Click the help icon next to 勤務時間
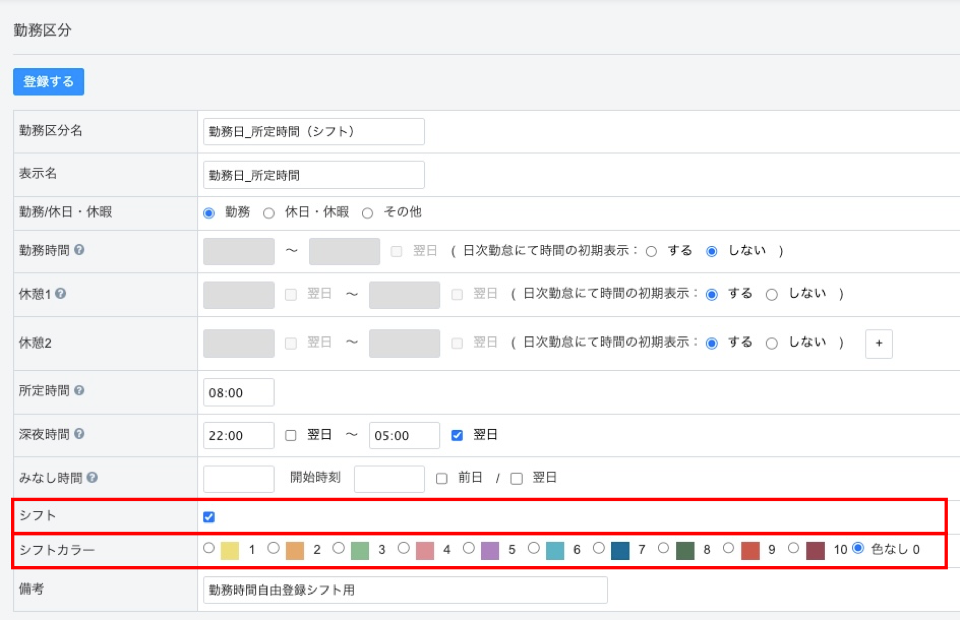The width and height of the screenshot is (960, 620). [79, 250]
